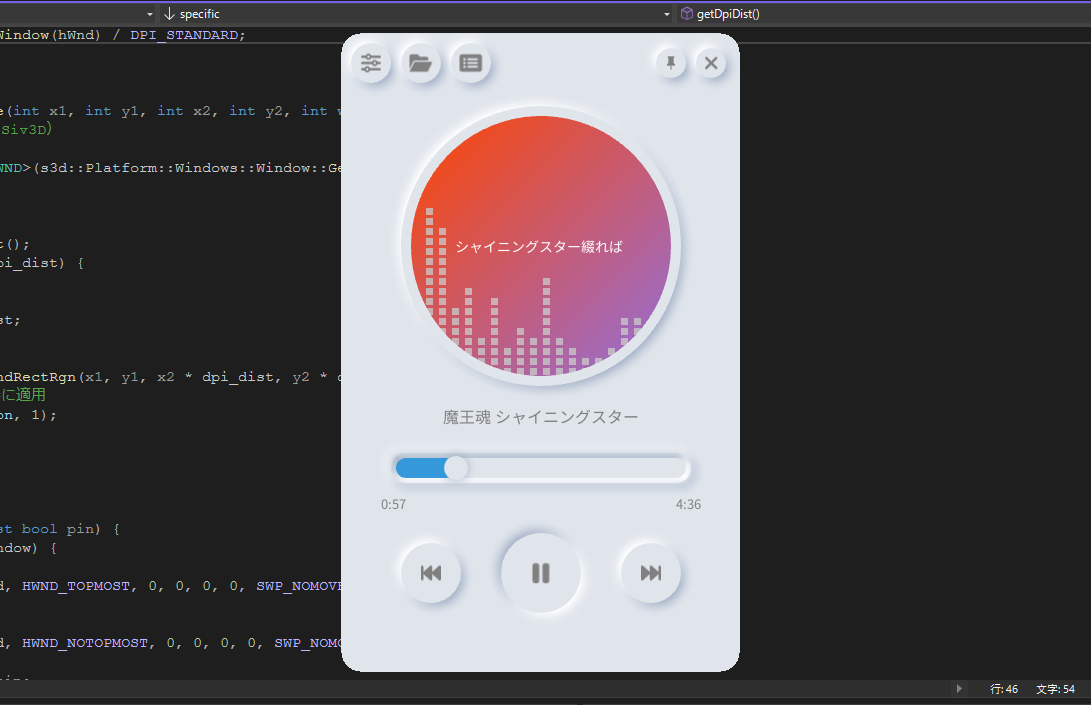Screen dimensions: 1091x705
Task: Skip to the next track
Action: click(x=650, y=573)
